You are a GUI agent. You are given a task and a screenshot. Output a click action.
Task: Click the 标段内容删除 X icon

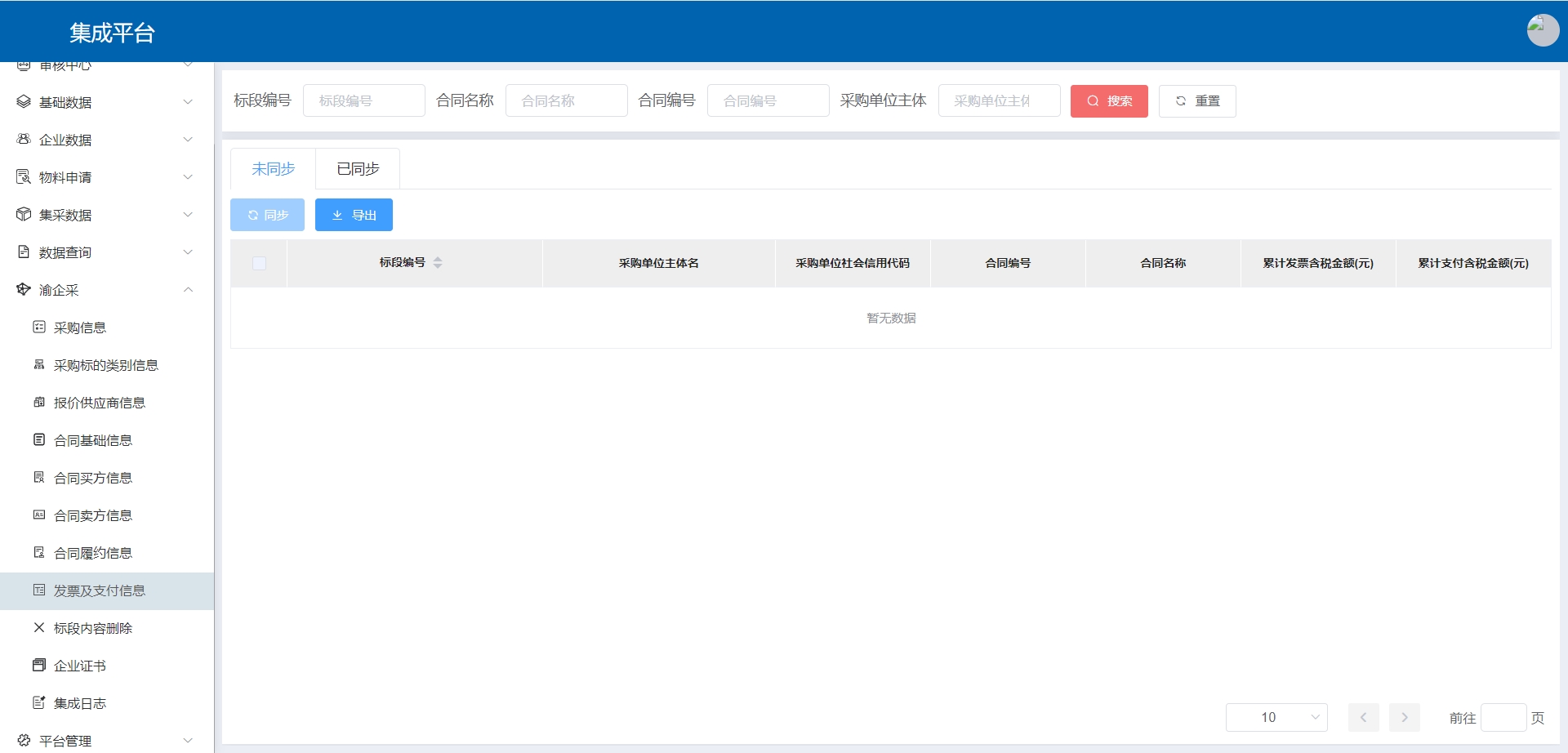(38, 628)
